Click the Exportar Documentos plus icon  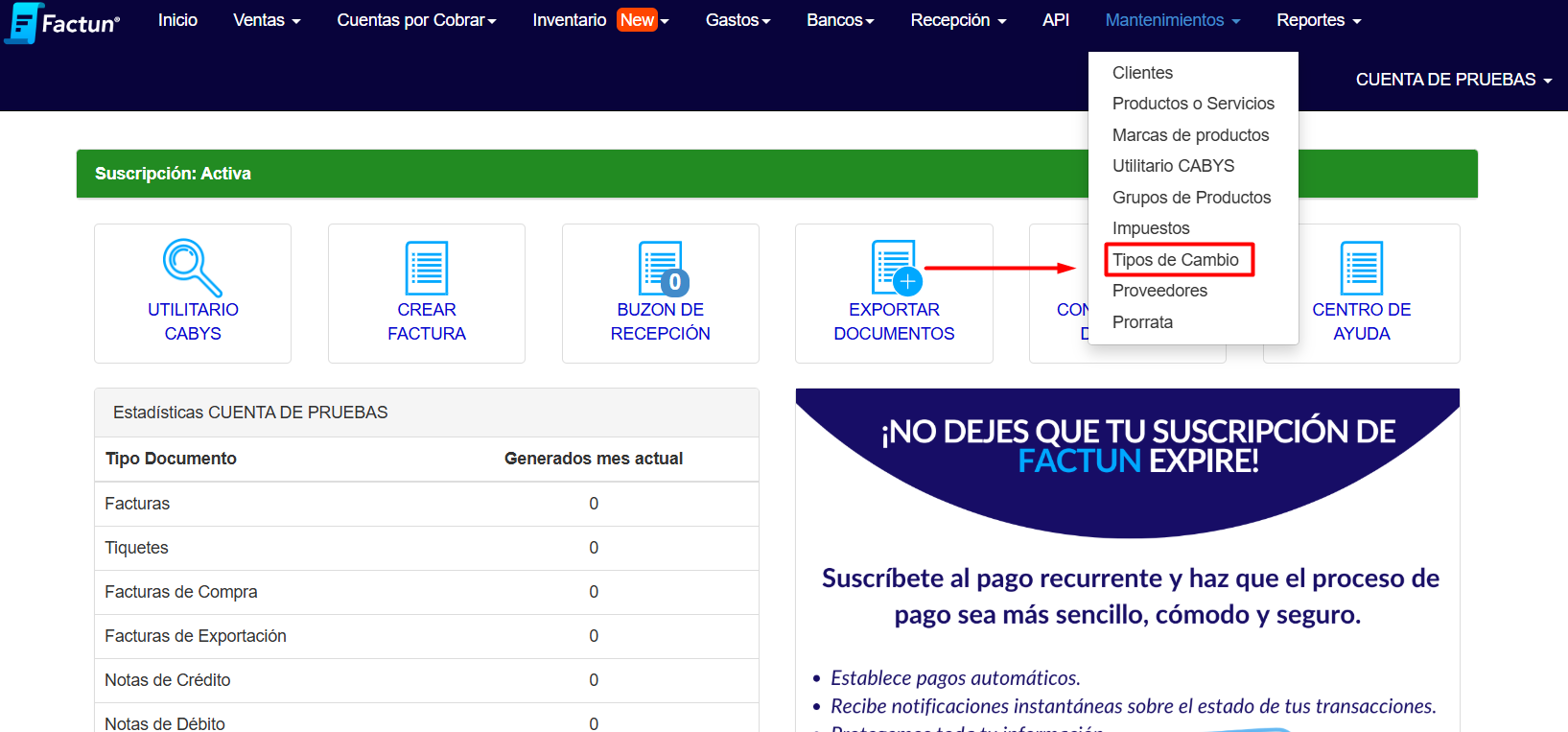pyautogui.click(x=907, y=281)
